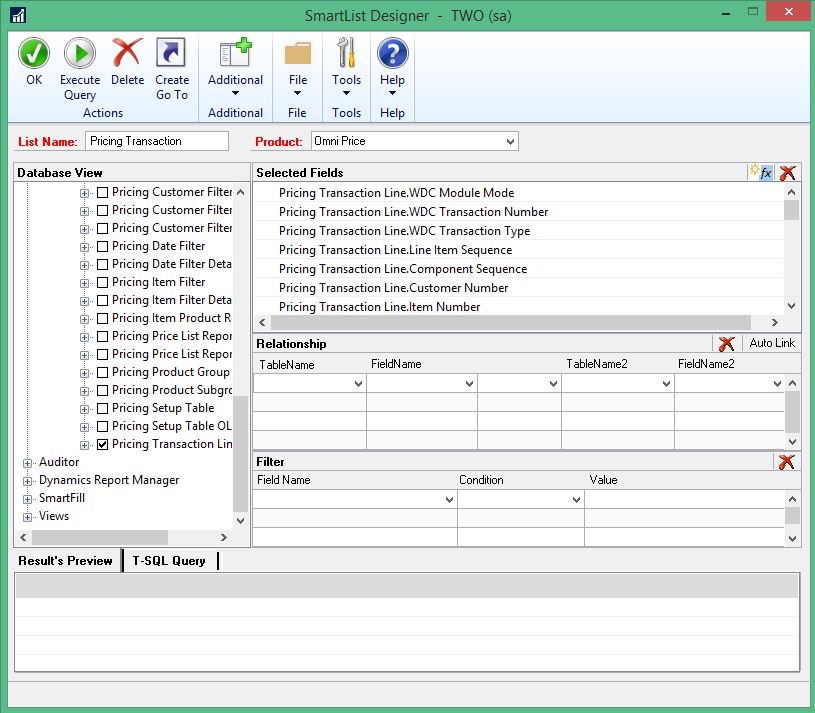Image resolution: width=815 pixels, height=713 pixels.
Task: Select the WDC Module Mode field row
Action: (518, 193)
